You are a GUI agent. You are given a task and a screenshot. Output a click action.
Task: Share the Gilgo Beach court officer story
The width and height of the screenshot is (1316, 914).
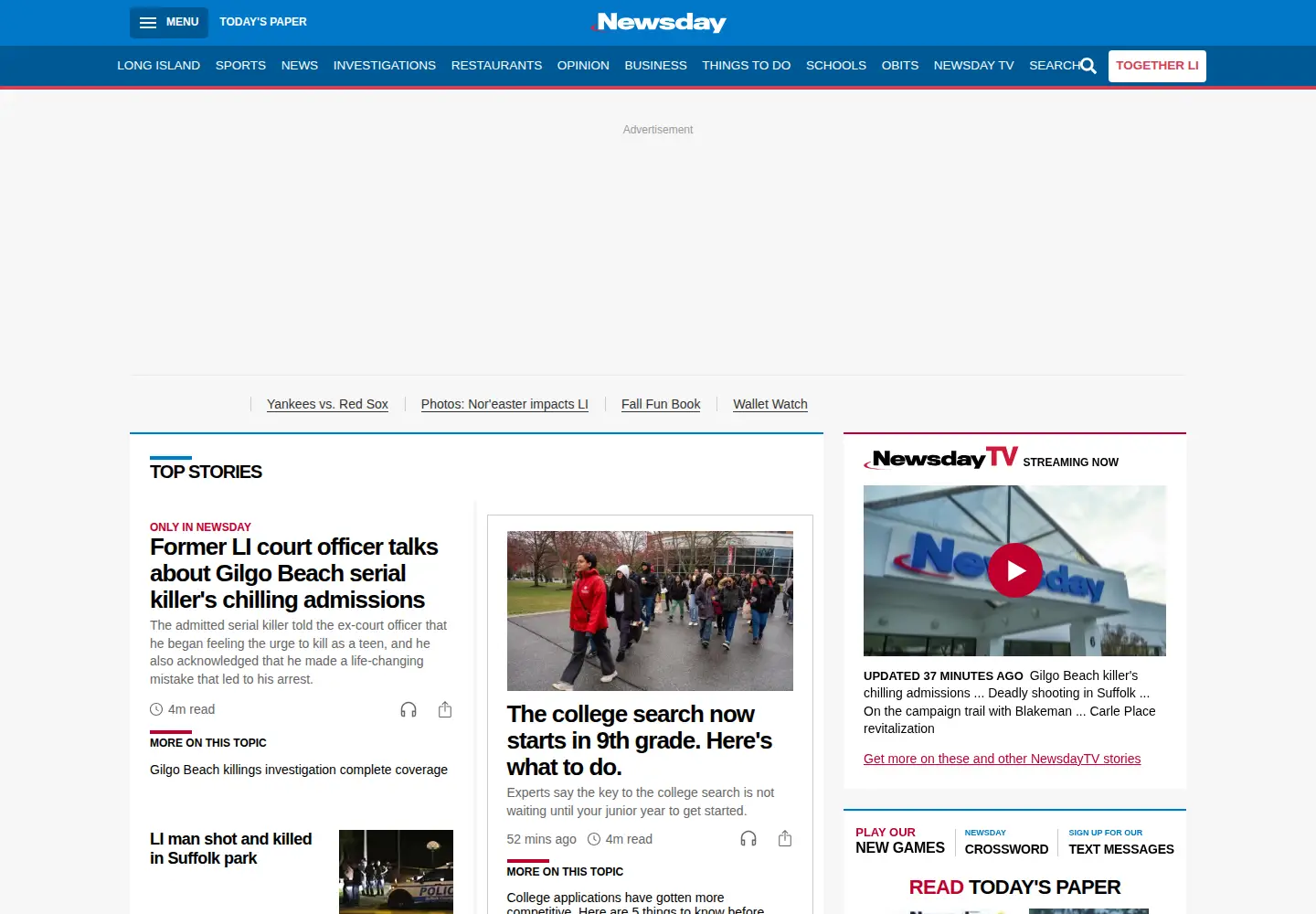click(x=445, y=709)
